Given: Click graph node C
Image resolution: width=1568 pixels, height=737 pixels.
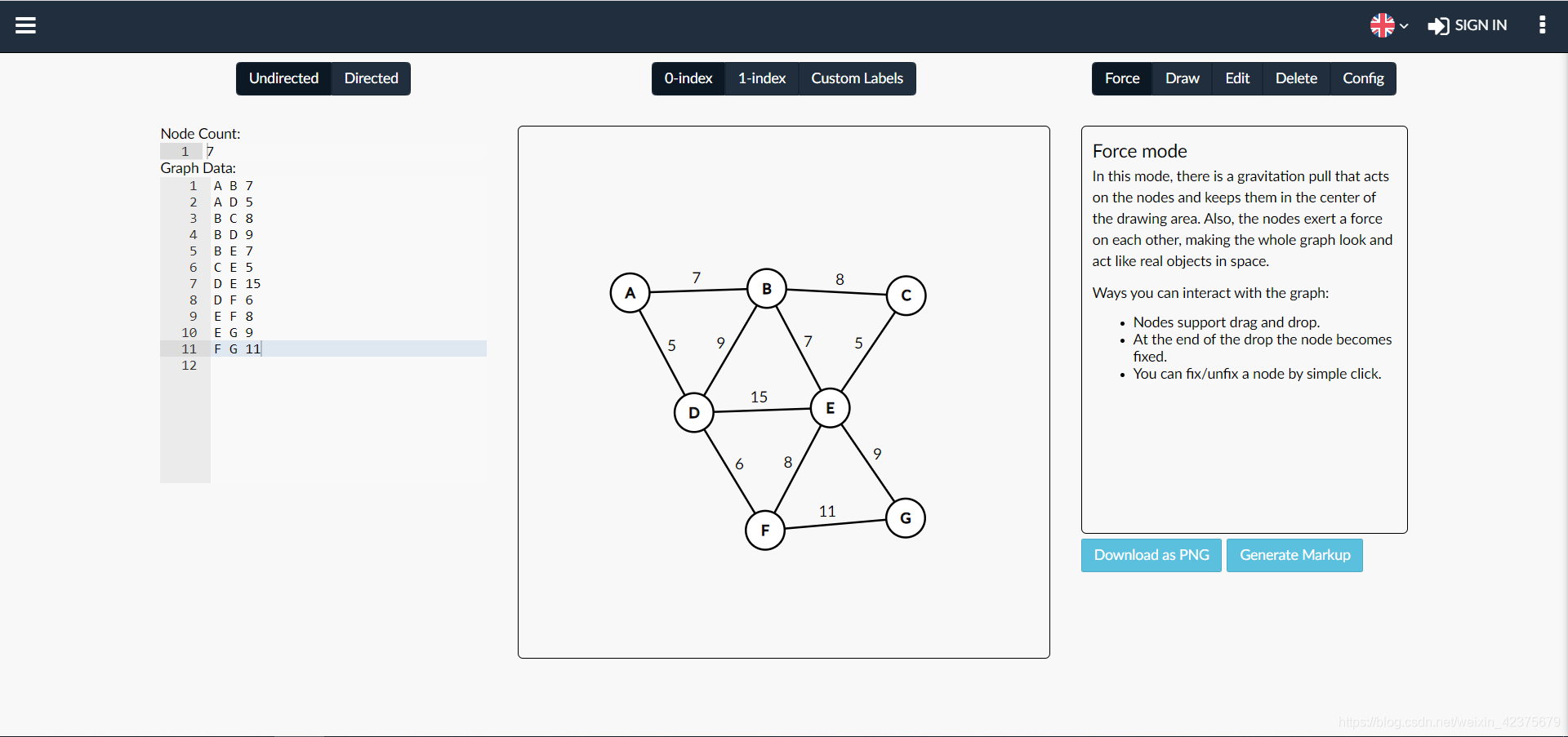Looking at the screenshot, I should pyautogui.click(x=906, y=295).
